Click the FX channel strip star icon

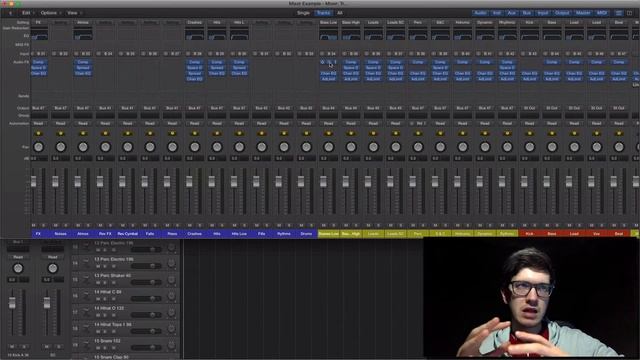click(x=38, y=133)
